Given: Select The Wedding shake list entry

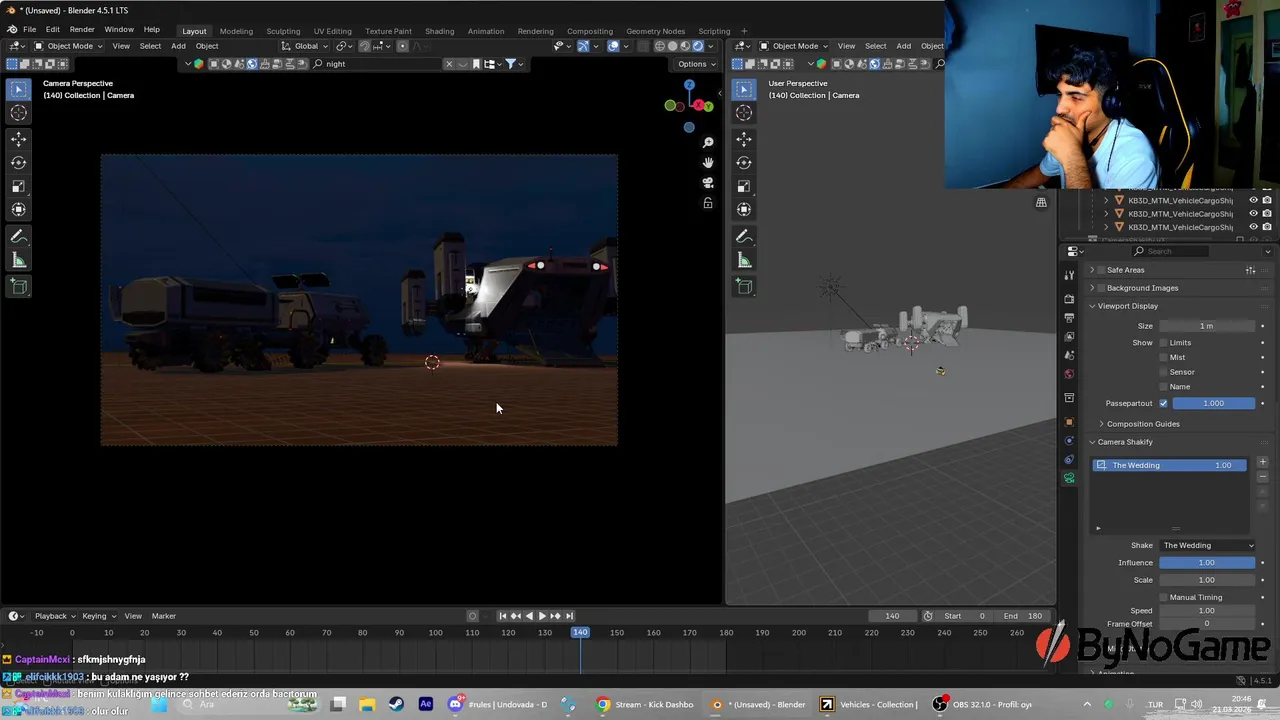Looking at the screenshot, I should [x=1171, y=465].
